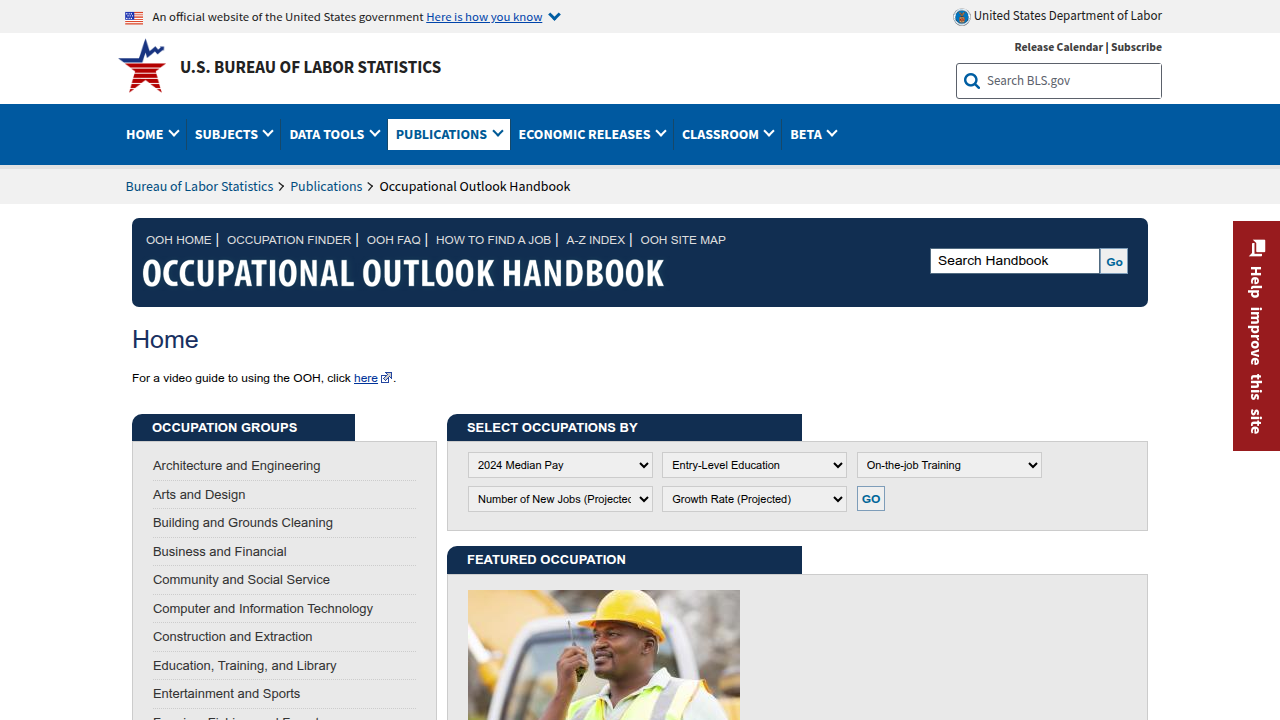Click the magnifying glass search icon
The width and height of the screenshot is (1280, 720).
tap(972, 81)
